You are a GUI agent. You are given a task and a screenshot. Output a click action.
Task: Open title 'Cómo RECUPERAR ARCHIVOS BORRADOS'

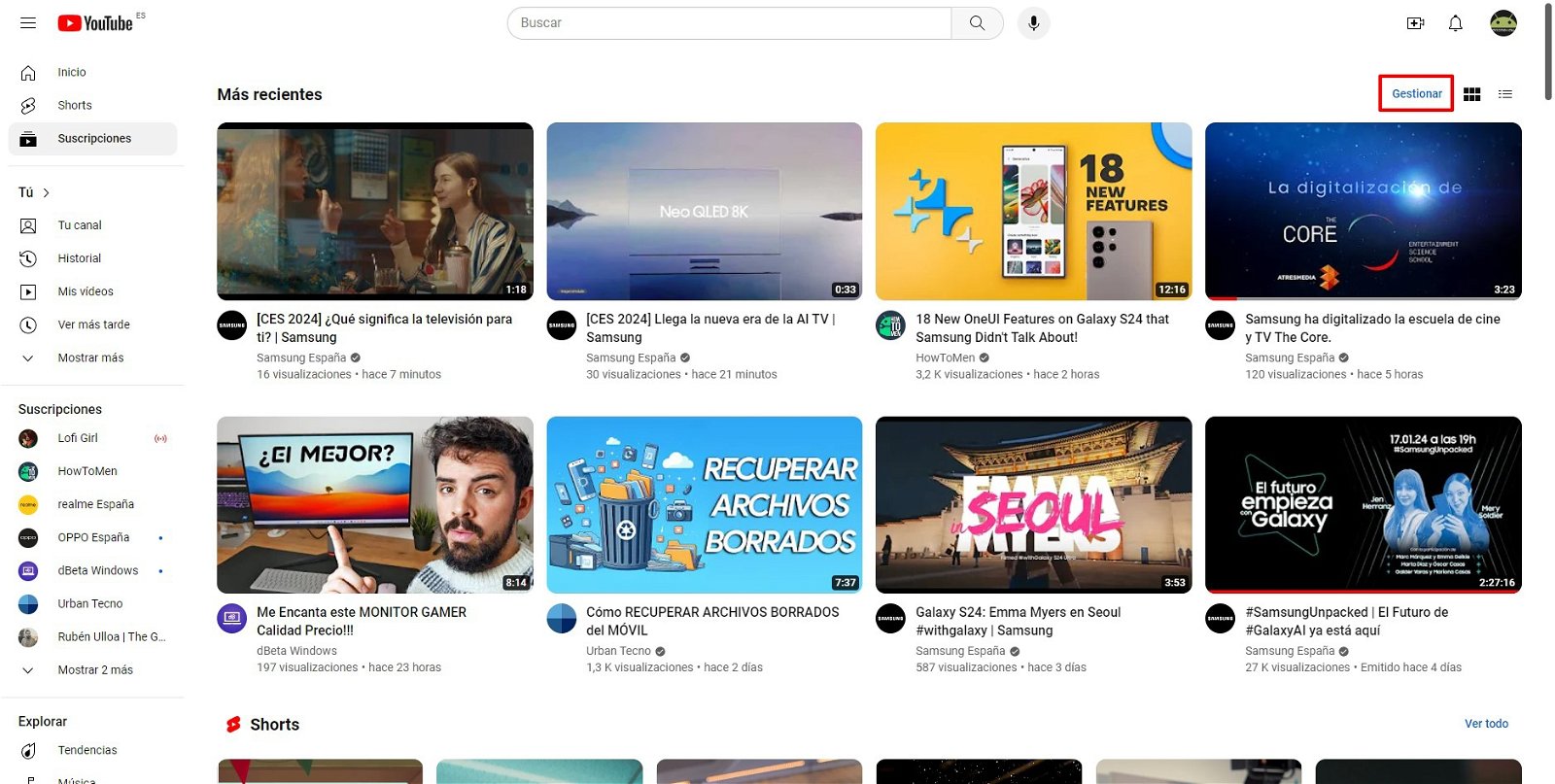tap(712, 622)
